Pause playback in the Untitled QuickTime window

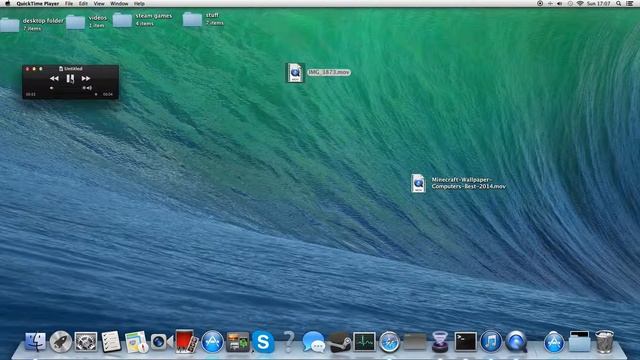pos(70,78)
